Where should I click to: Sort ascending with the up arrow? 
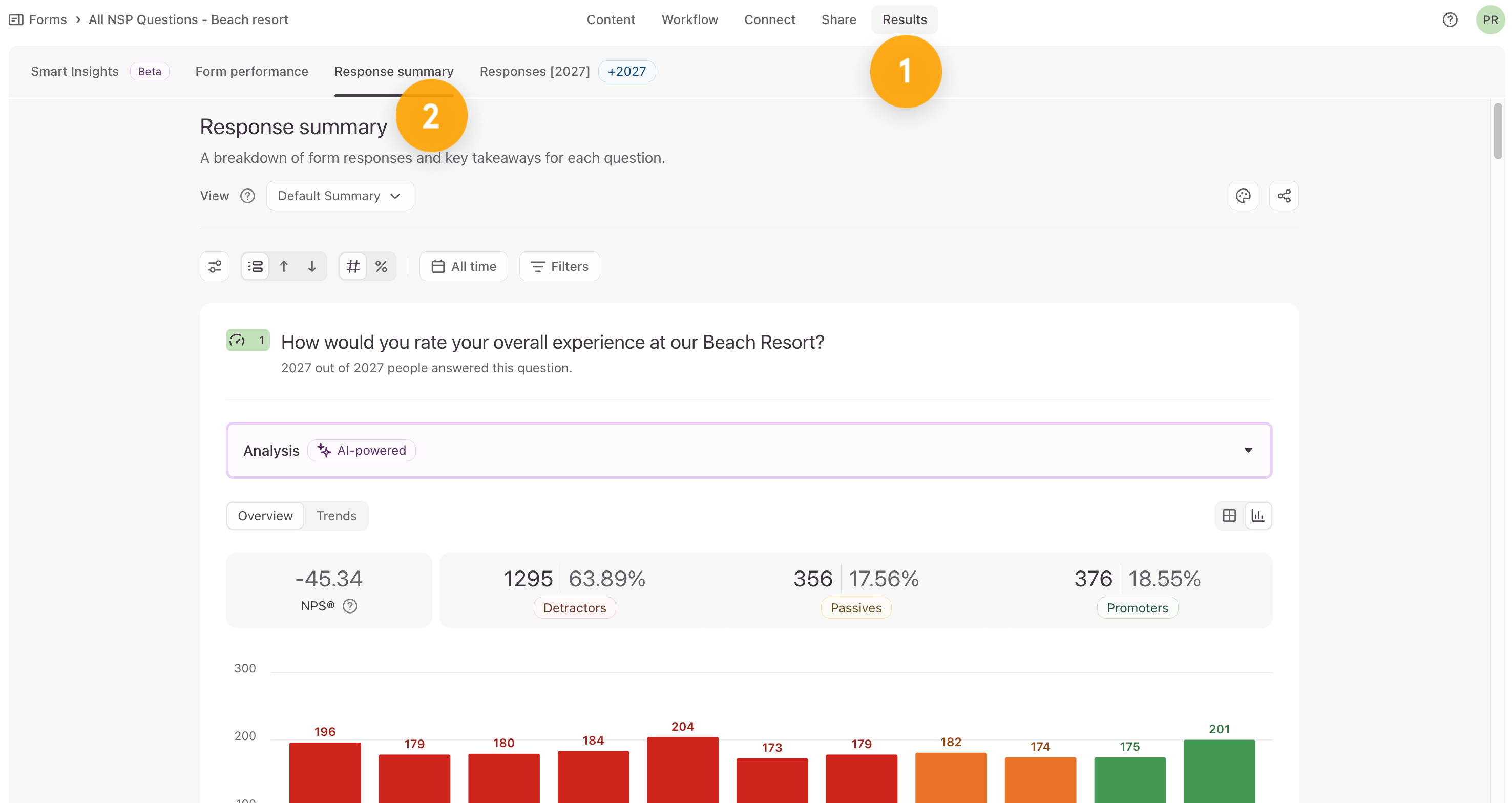[x=284, y=266]
